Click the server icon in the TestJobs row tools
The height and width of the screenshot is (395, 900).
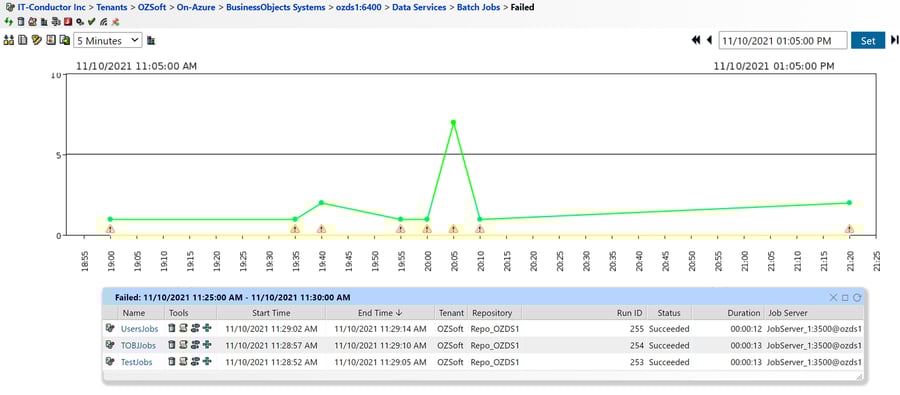coord(195,362)
